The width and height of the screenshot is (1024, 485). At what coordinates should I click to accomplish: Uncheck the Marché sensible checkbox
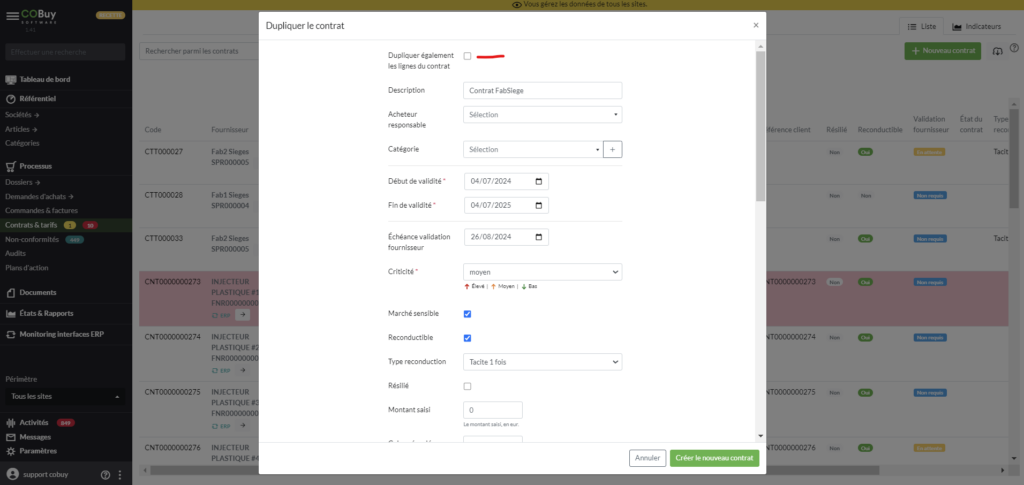[467, 314]
